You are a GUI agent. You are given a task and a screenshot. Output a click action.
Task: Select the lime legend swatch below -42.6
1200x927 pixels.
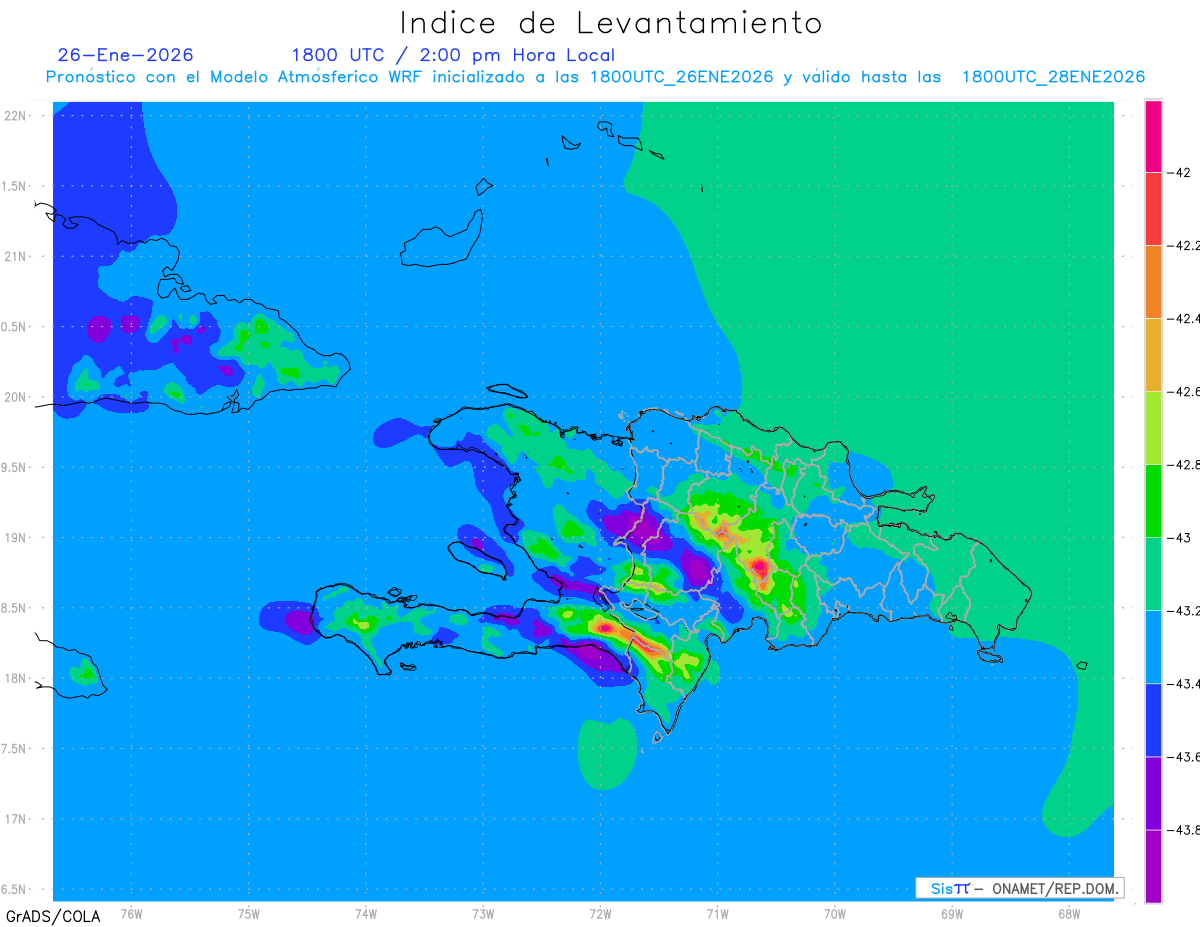pyautogui.click(x=1153, y=428)
